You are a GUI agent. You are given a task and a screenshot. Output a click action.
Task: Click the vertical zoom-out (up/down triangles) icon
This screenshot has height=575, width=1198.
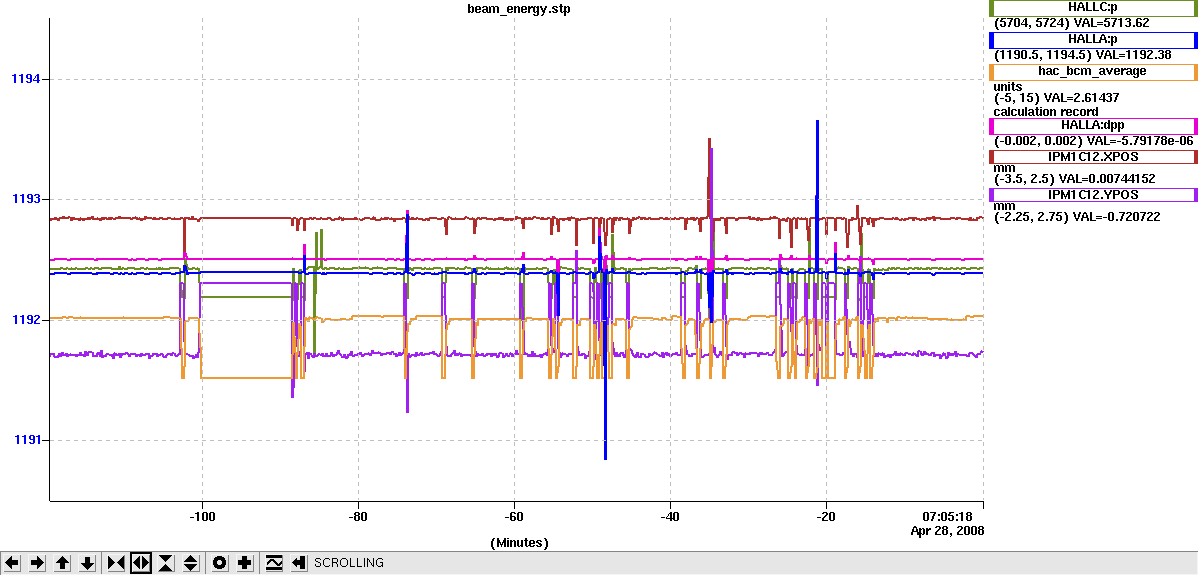191,563
